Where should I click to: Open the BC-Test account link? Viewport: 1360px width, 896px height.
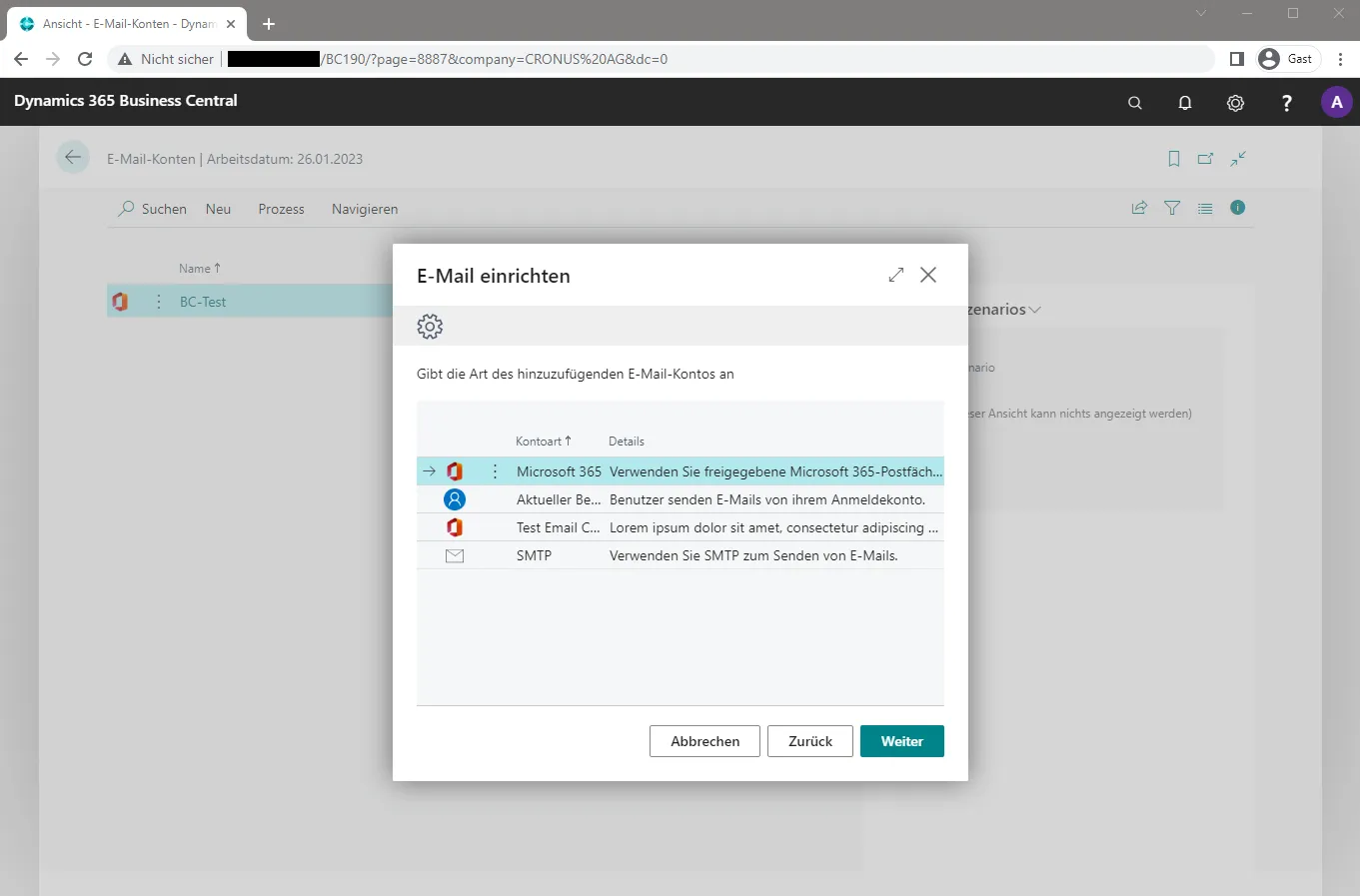[203, 302]
